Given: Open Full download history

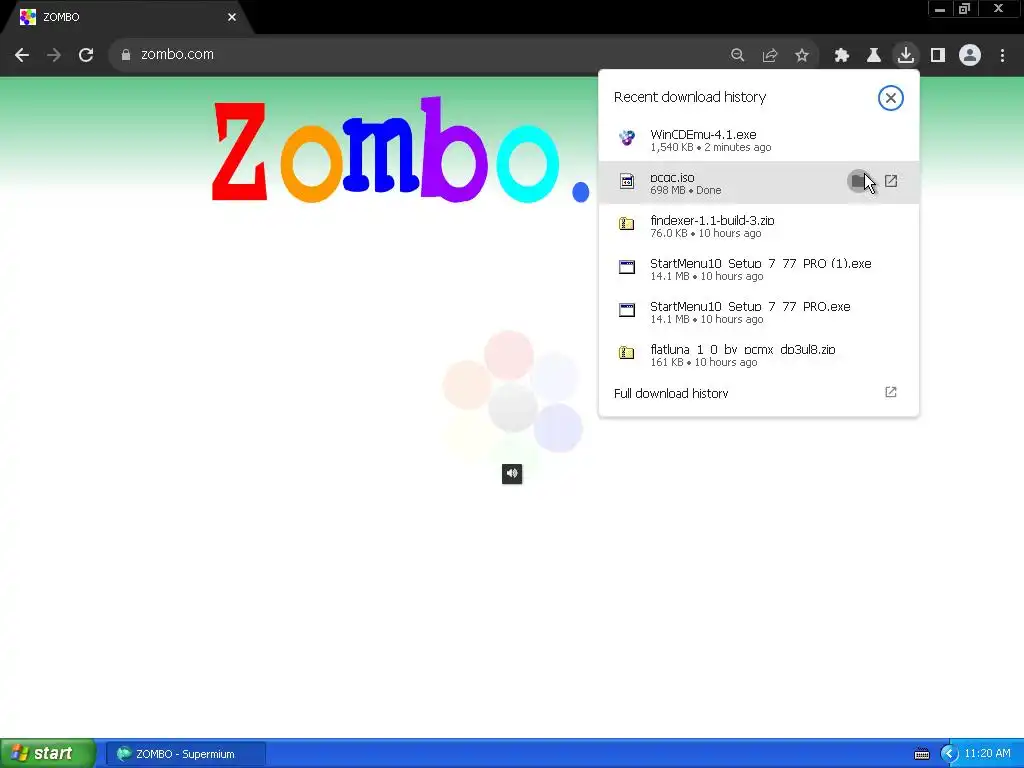Looking at the screenshot, I should [758, 393].
